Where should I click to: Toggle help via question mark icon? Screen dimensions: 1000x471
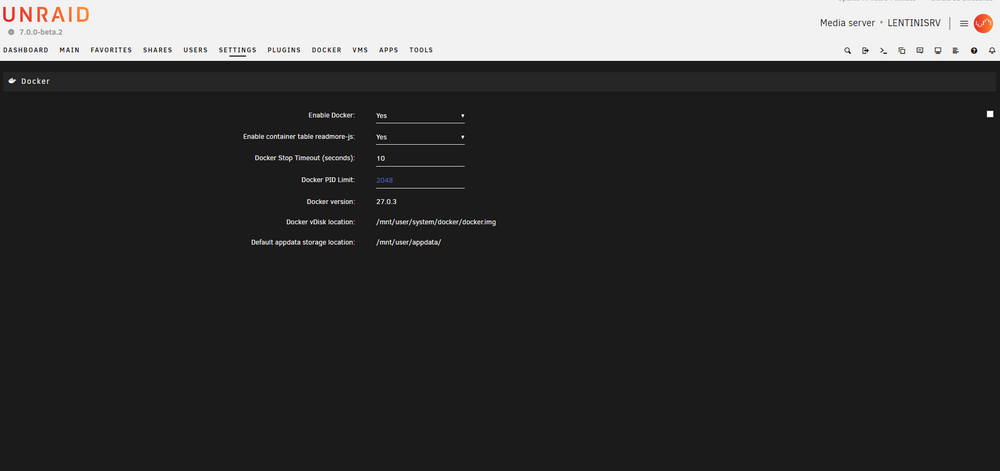(x=974, y=50)
